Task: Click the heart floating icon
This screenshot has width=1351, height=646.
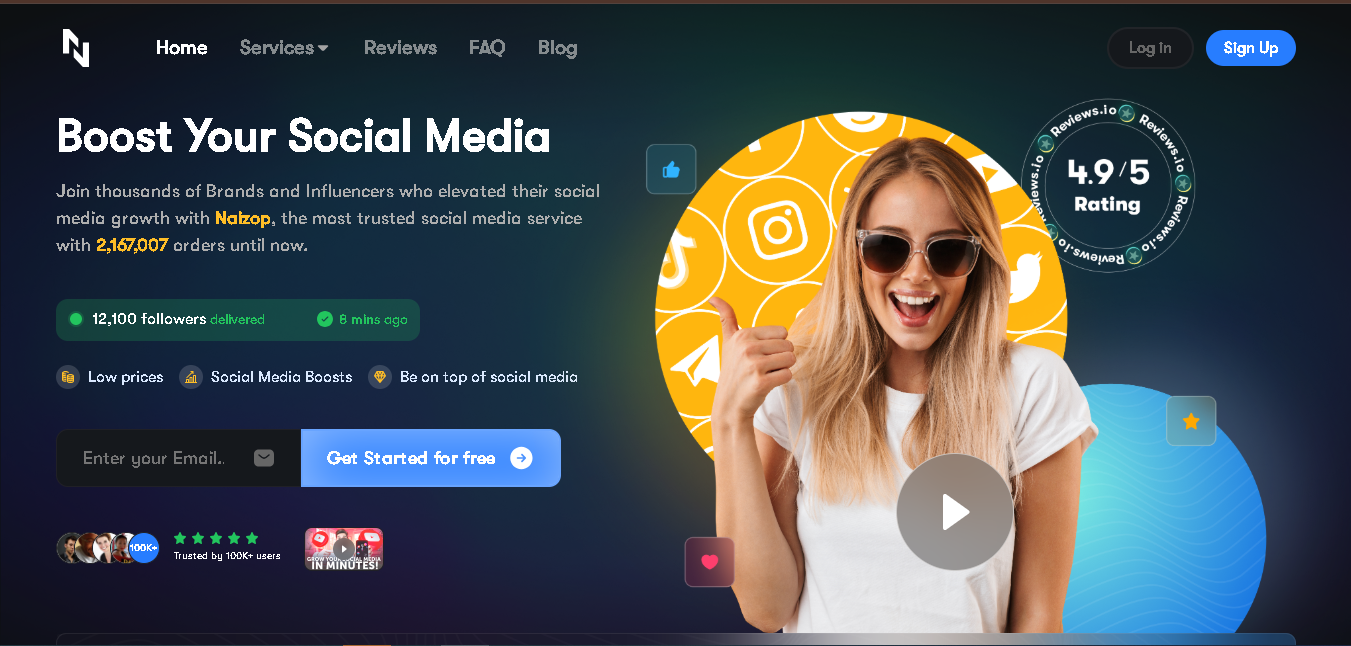Action: tap(710, 562)
